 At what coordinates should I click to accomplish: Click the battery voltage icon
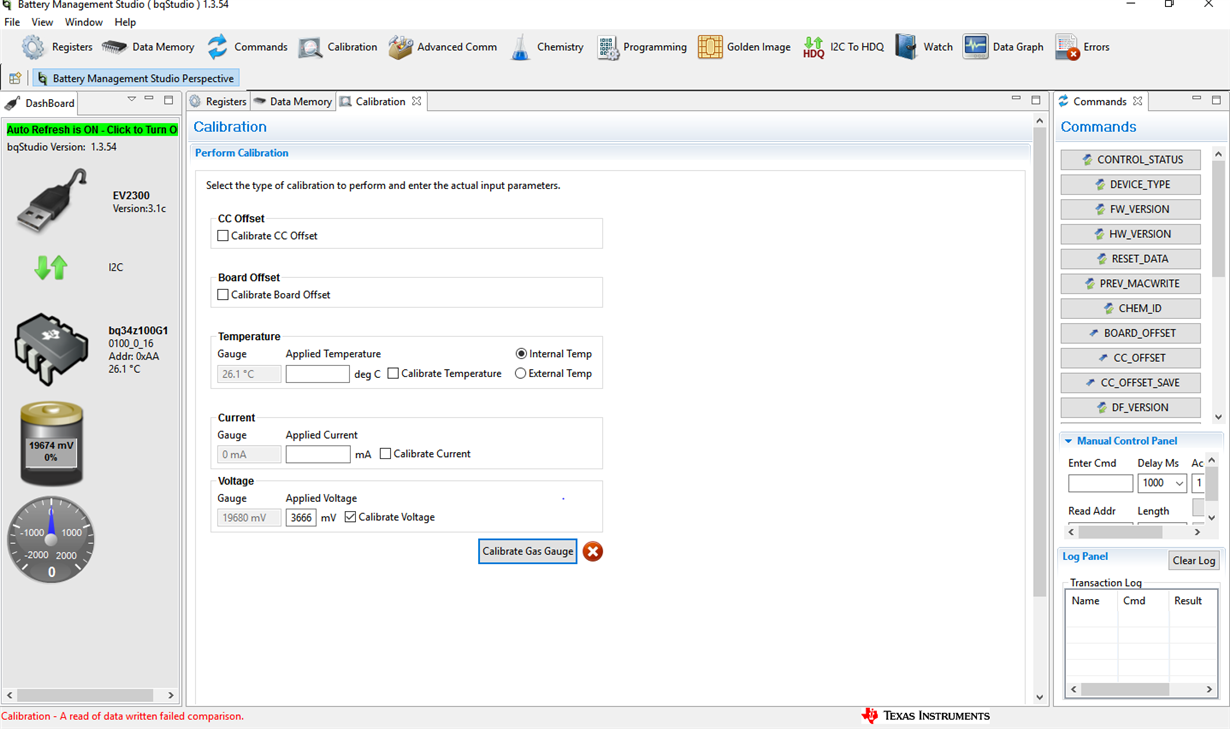point(52,444)
